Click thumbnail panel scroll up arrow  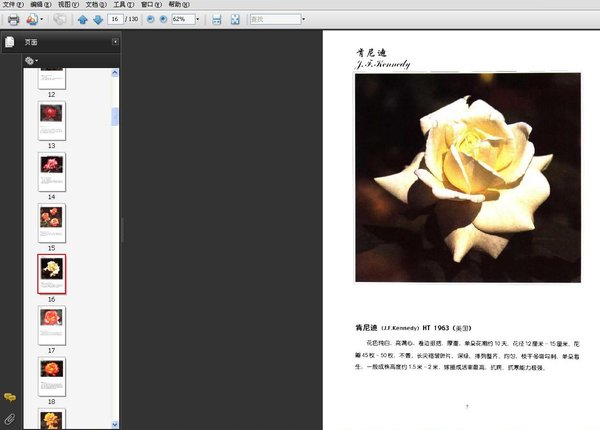click(115, 73)
